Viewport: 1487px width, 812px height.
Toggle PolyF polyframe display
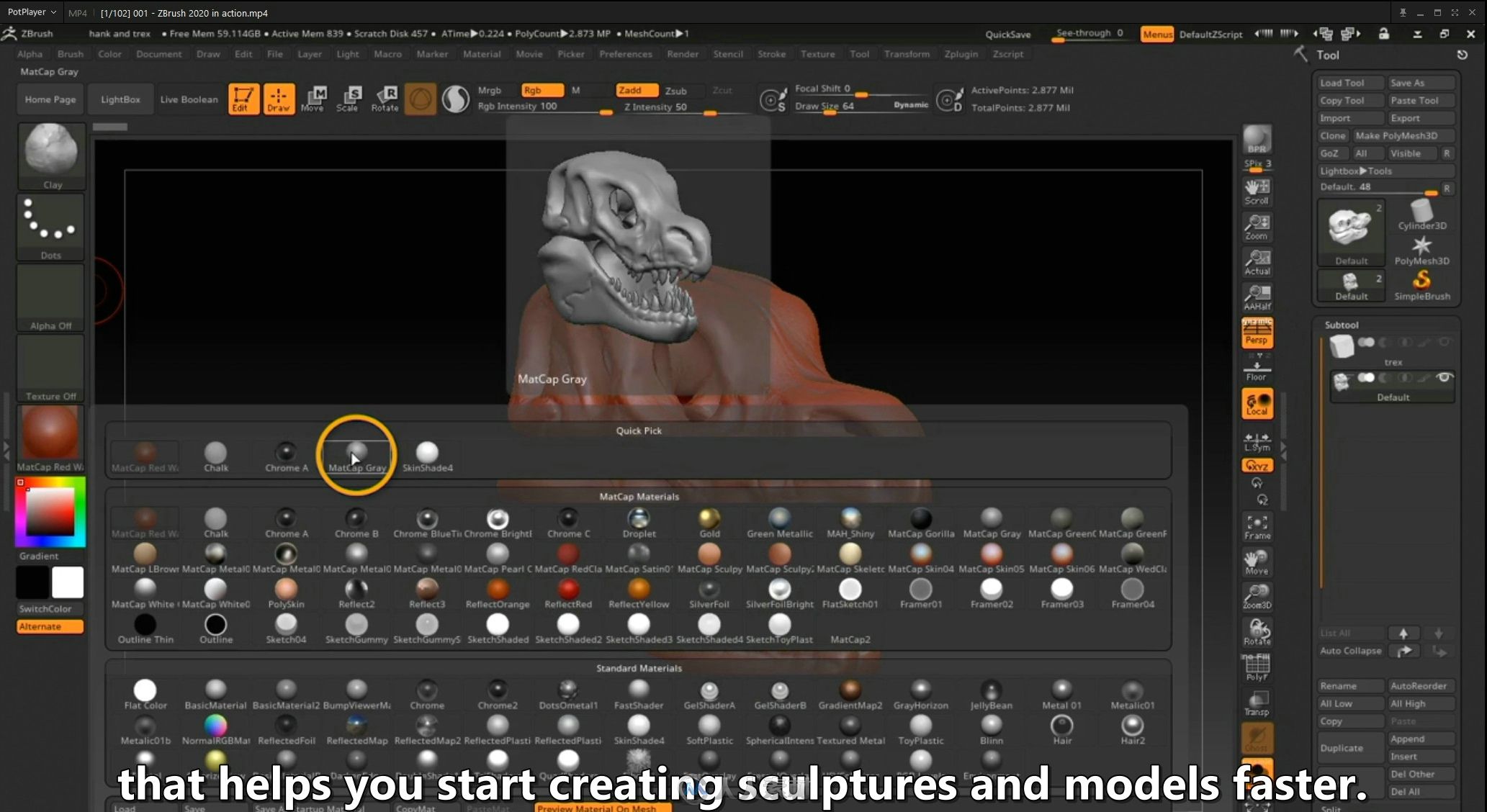click(1257, 667)
